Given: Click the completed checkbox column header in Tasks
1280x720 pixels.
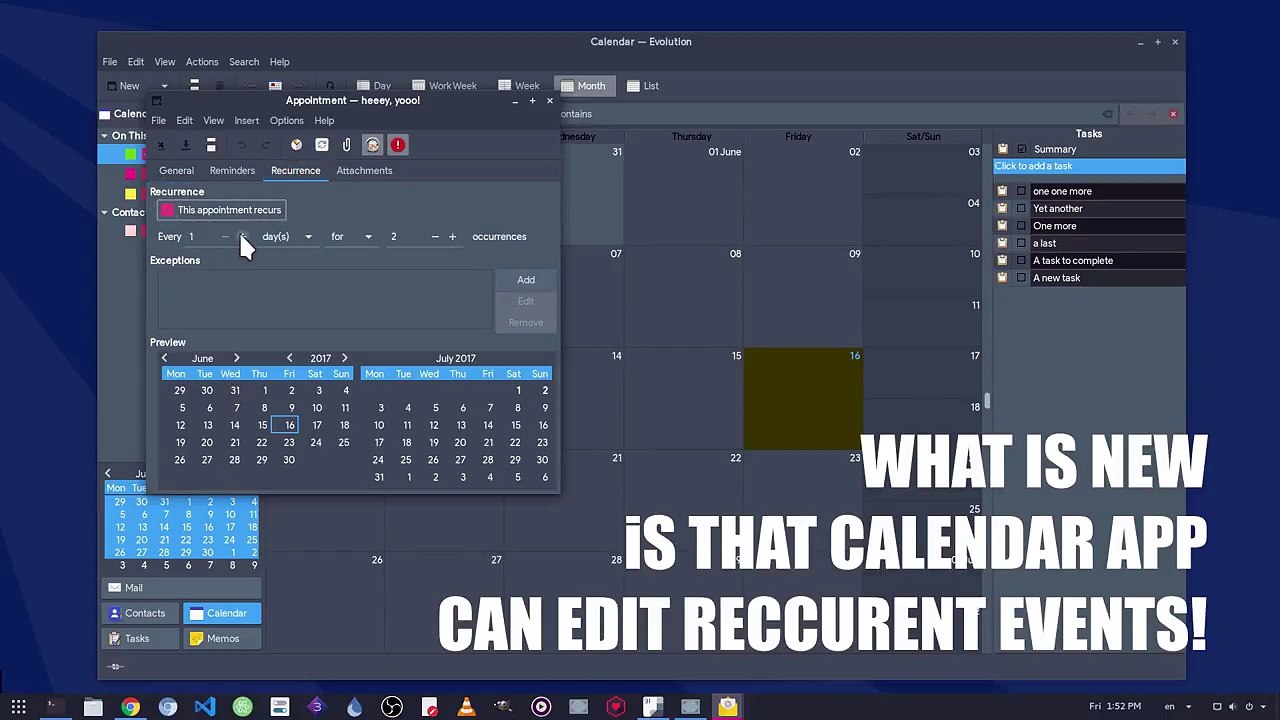Looking at the screenshot, I should point(1021,149).
